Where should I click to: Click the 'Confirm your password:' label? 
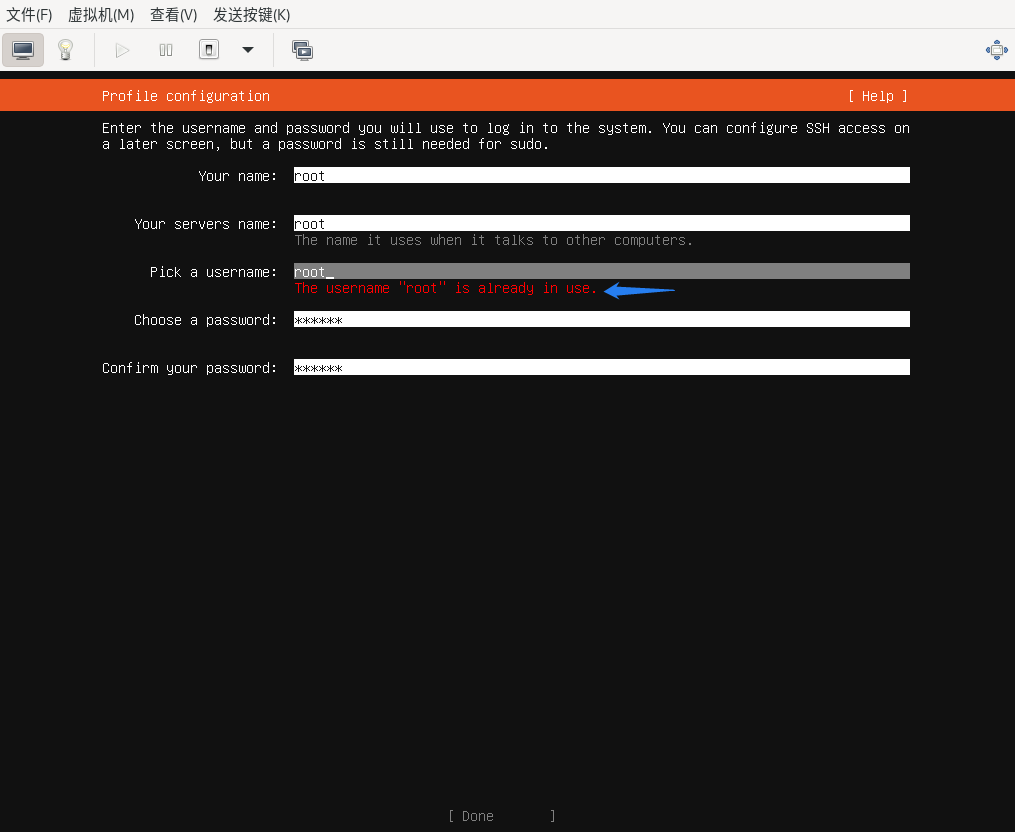[190, 368]
